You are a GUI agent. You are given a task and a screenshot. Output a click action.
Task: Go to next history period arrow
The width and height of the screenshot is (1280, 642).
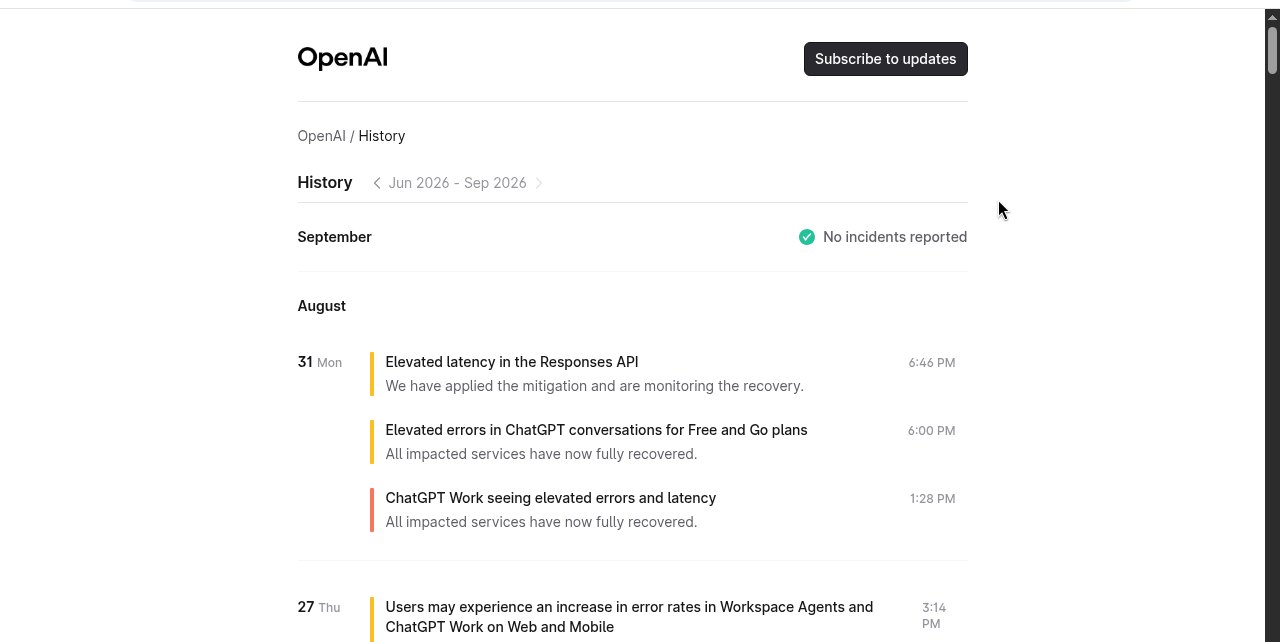pos(539,183)
